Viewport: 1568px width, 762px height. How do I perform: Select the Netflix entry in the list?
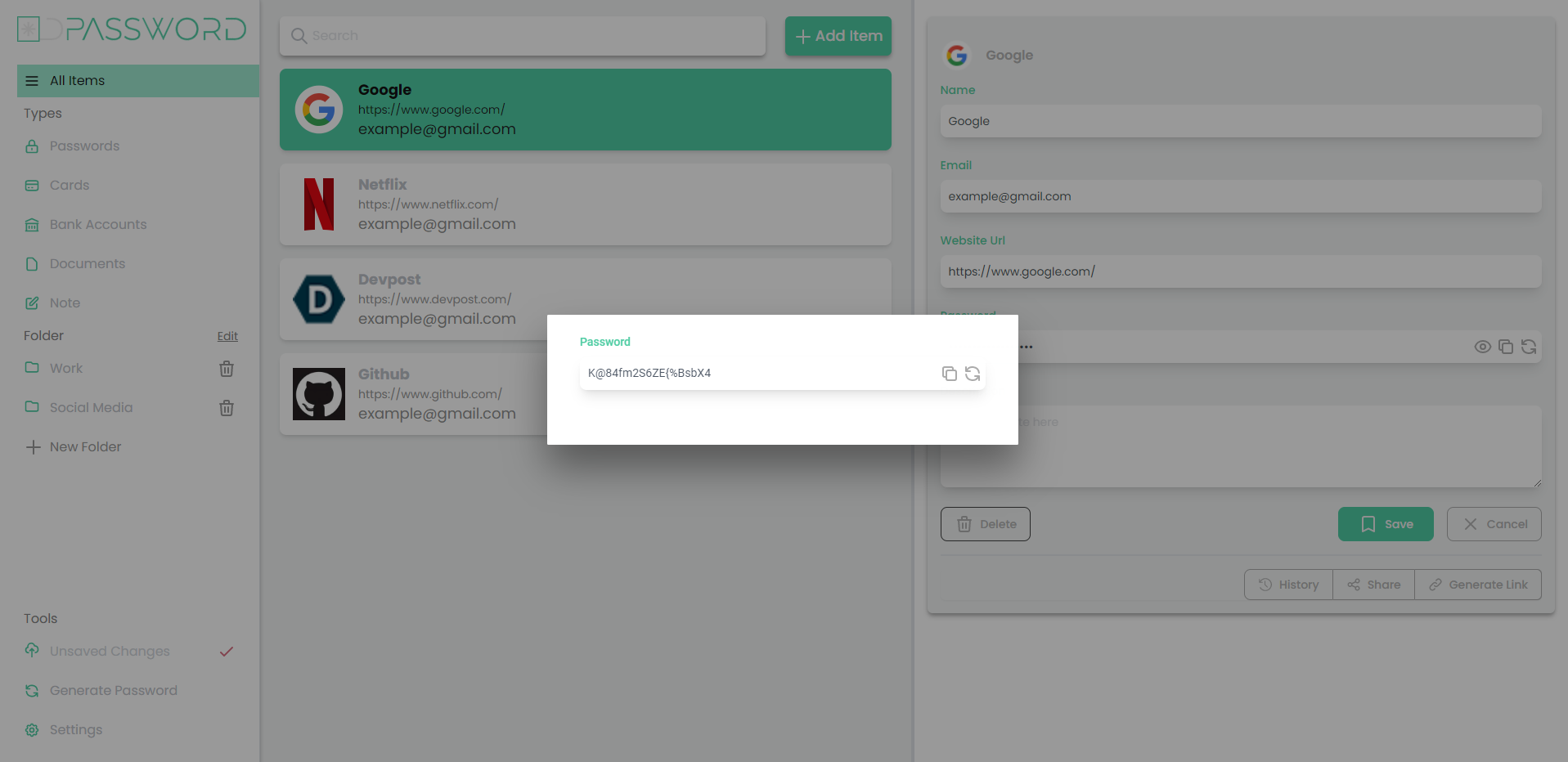pos(586,204)
